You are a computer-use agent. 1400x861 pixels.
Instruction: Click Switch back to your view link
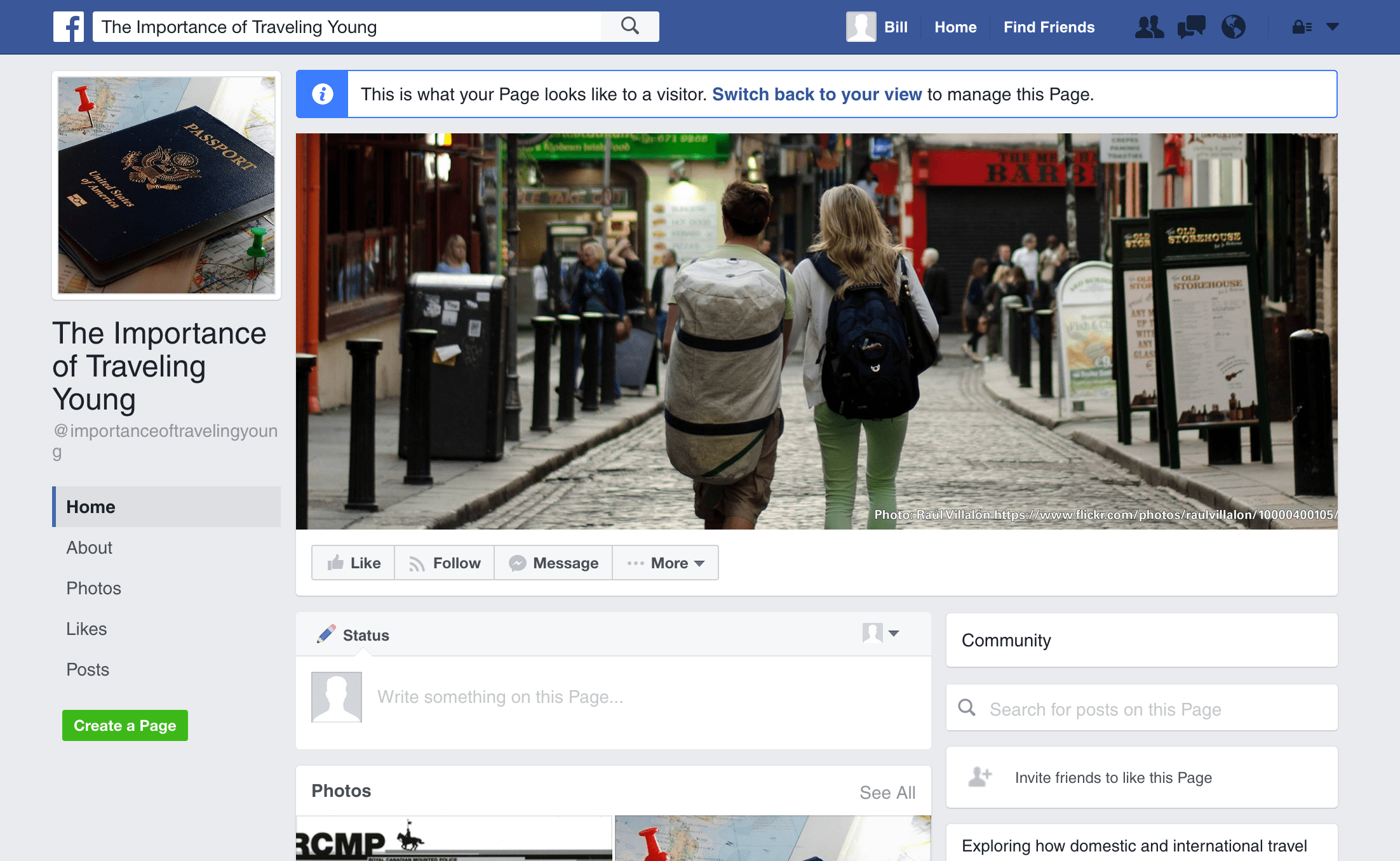(817, 94)
